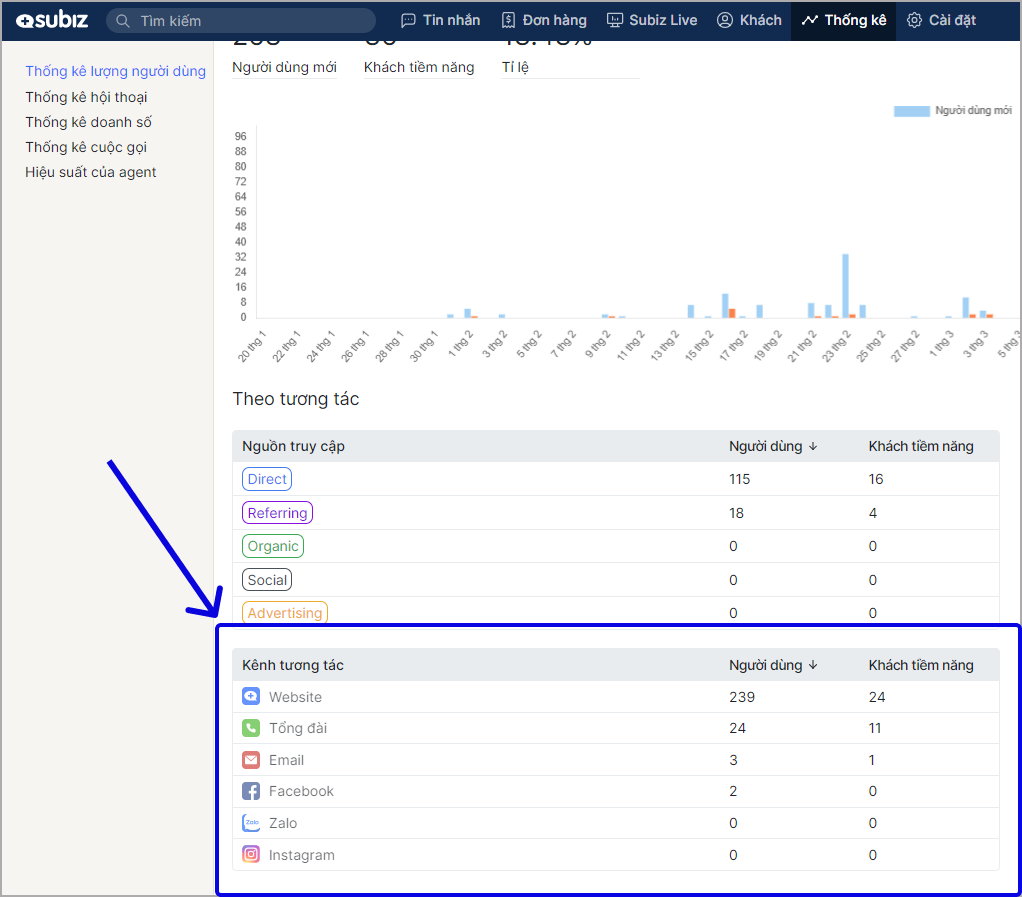The height and width of the screenshot is (897, 1022).
Task: Select the Referring source tag
Action: pos(277,513)
